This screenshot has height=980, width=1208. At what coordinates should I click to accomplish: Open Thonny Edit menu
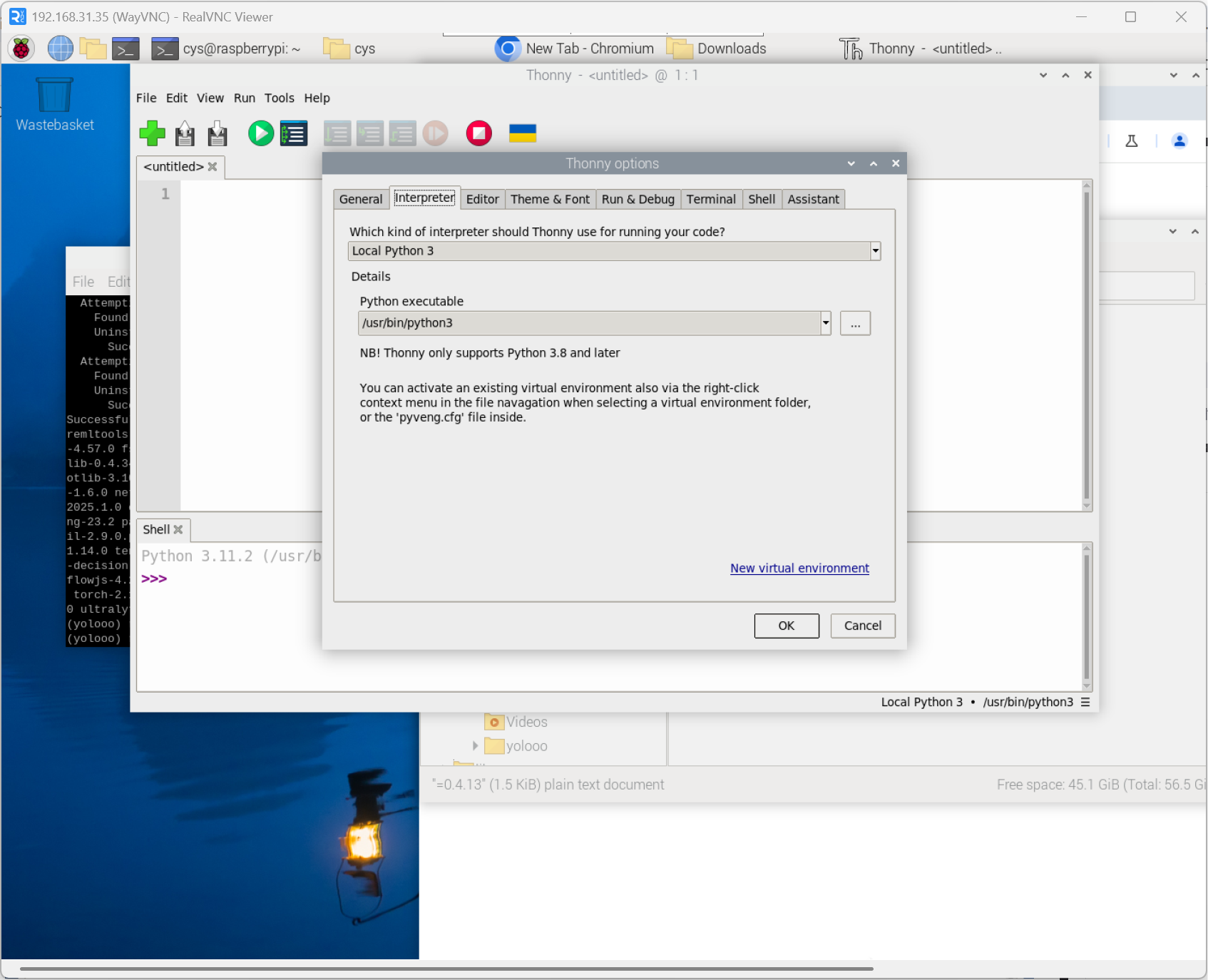[x=177, y=98]
